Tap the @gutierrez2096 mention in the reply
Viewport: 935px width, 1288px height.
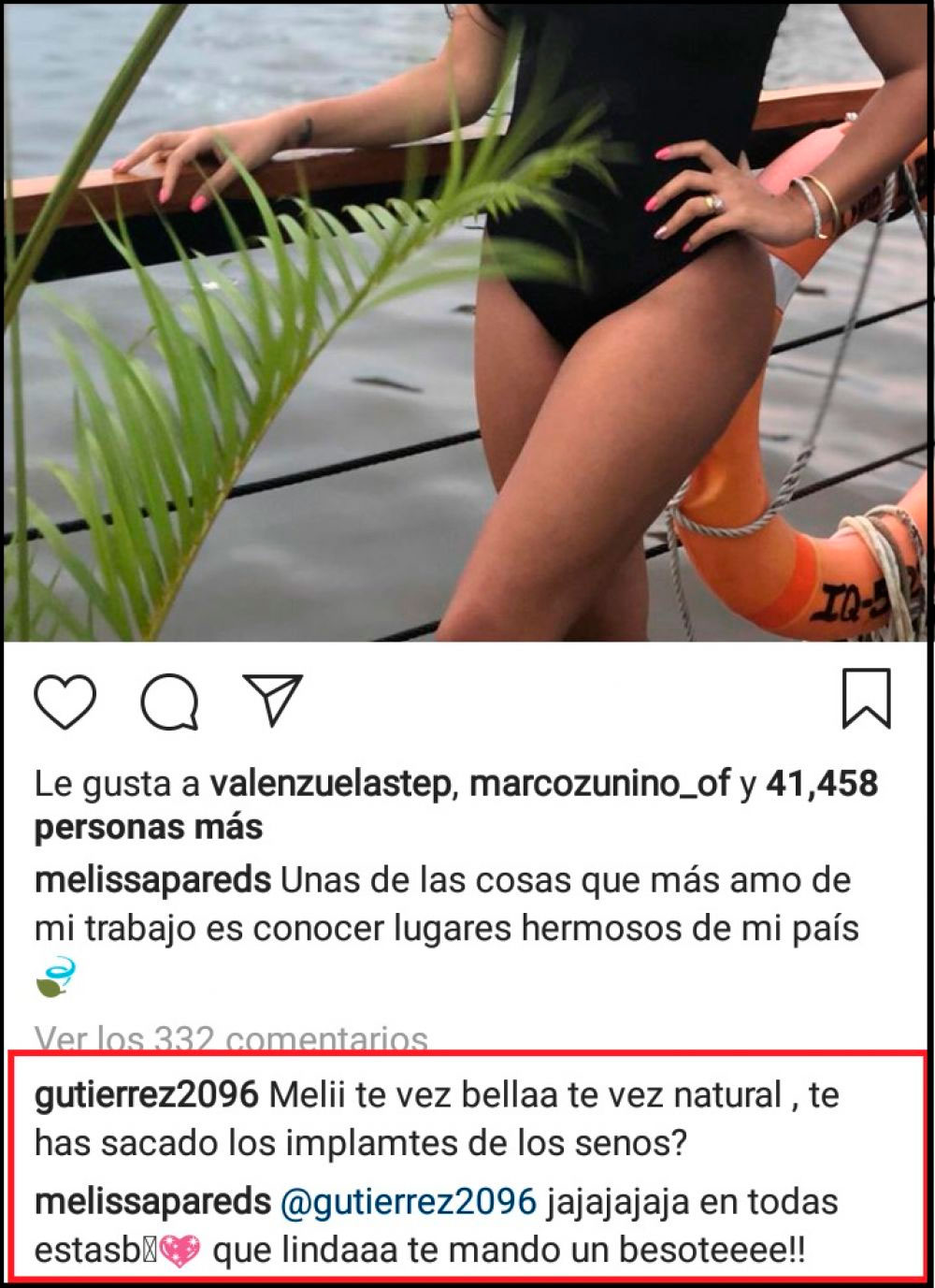pyautogui.click(x=410, y=1202)
